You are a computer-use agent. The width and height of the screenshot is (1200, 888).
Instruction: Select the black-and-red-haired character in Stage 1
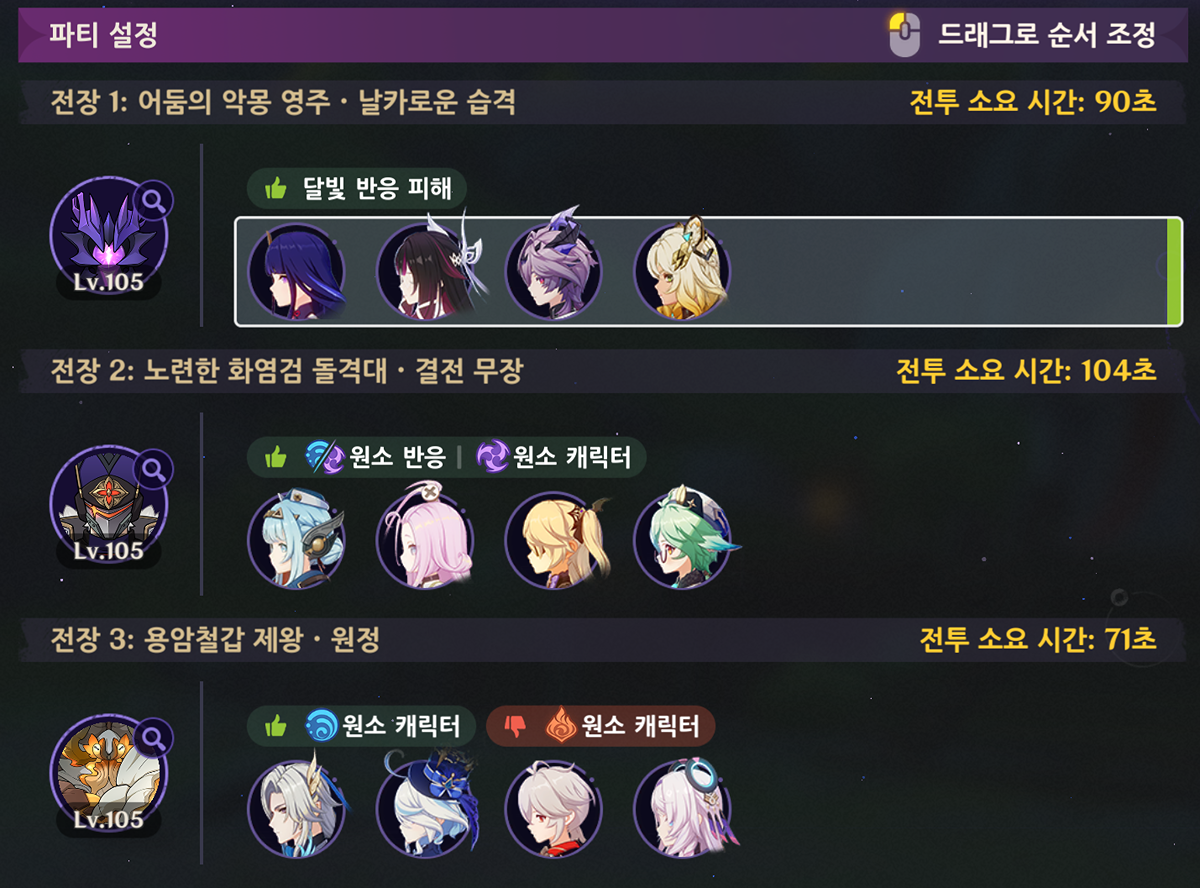click(426, 269)
